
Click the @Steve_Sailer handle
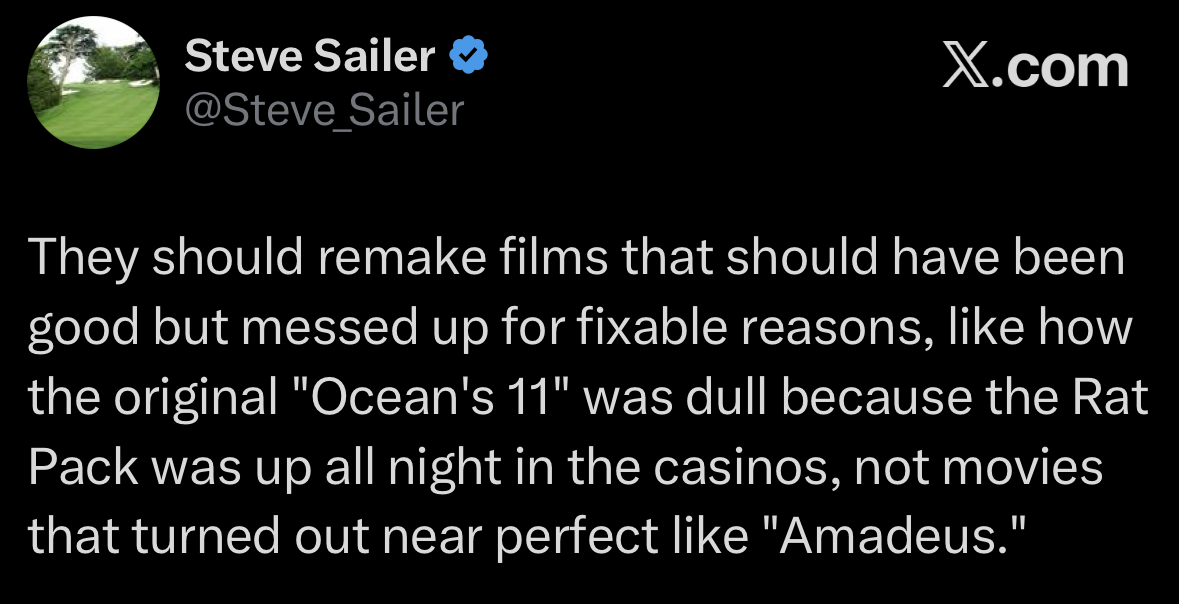click(325, 109)
